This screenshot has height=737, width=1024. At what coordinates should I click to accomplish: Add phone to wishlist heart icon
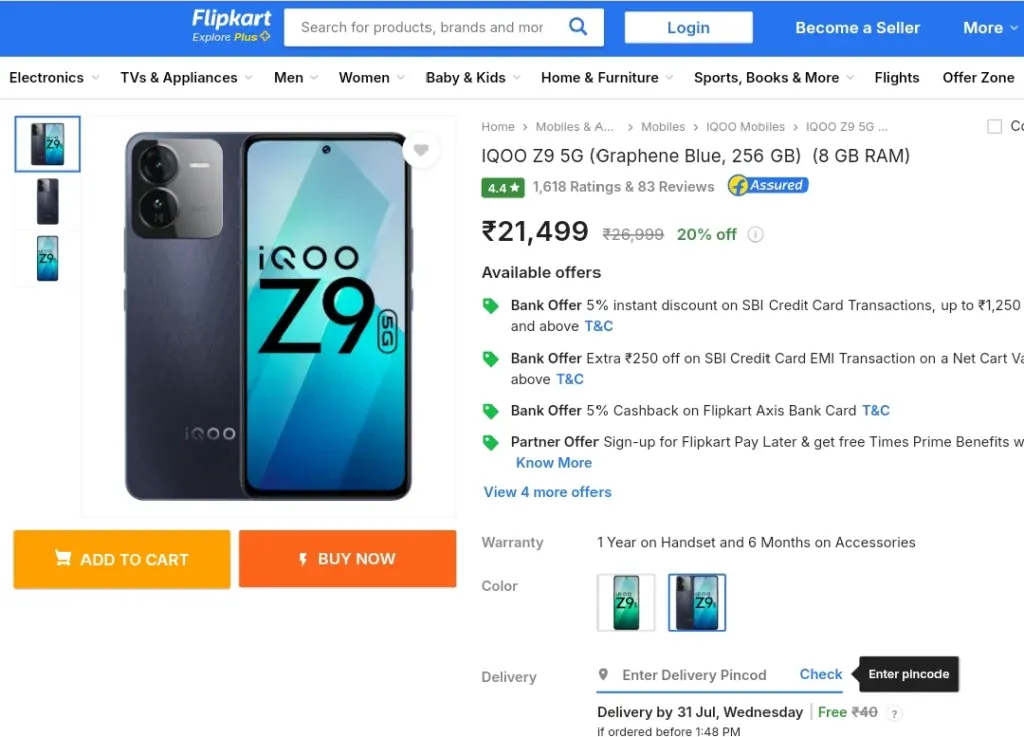coord(421,150)
